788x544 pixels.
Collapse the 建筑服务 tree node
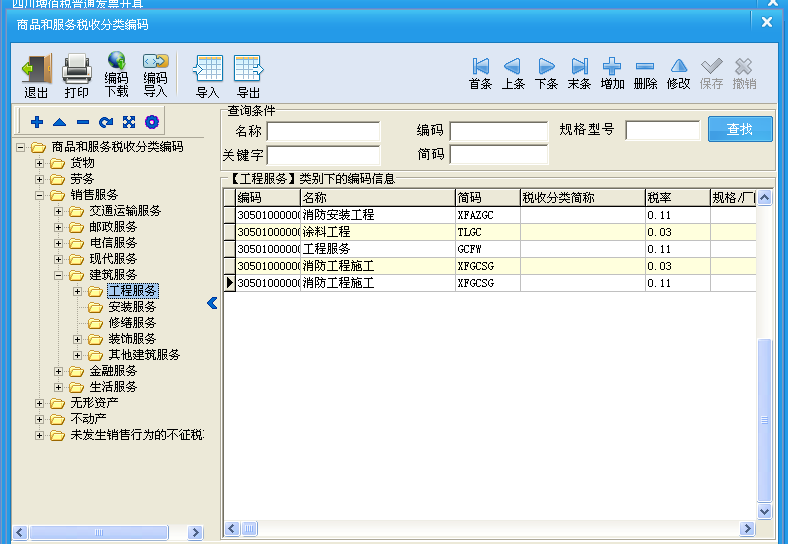(x=59, y=275)
